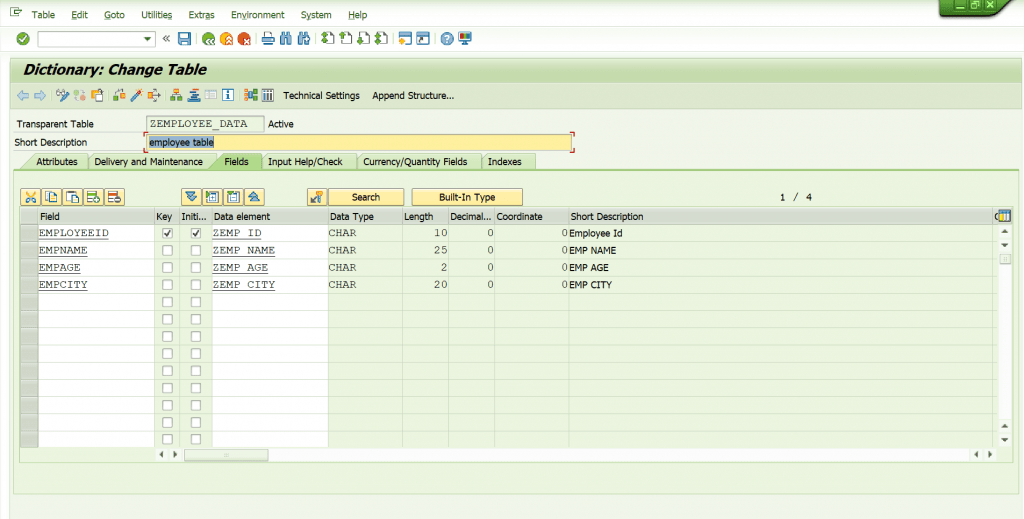Click the orange Exit icon
The height and width of the screenshot is (519, 1024).
pos(227,39)
